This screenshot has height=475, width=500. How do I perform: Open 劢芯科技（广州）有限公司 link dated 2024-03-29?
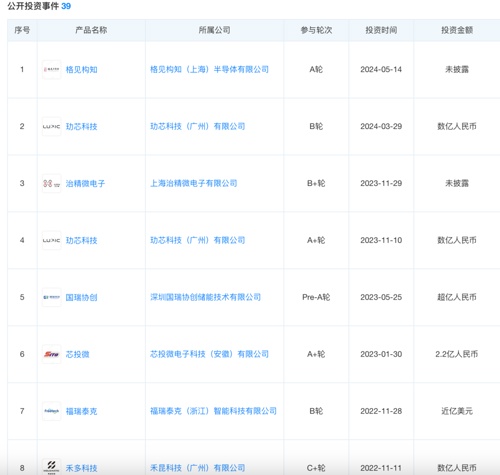pyautogui.click(x=198, y=126)
